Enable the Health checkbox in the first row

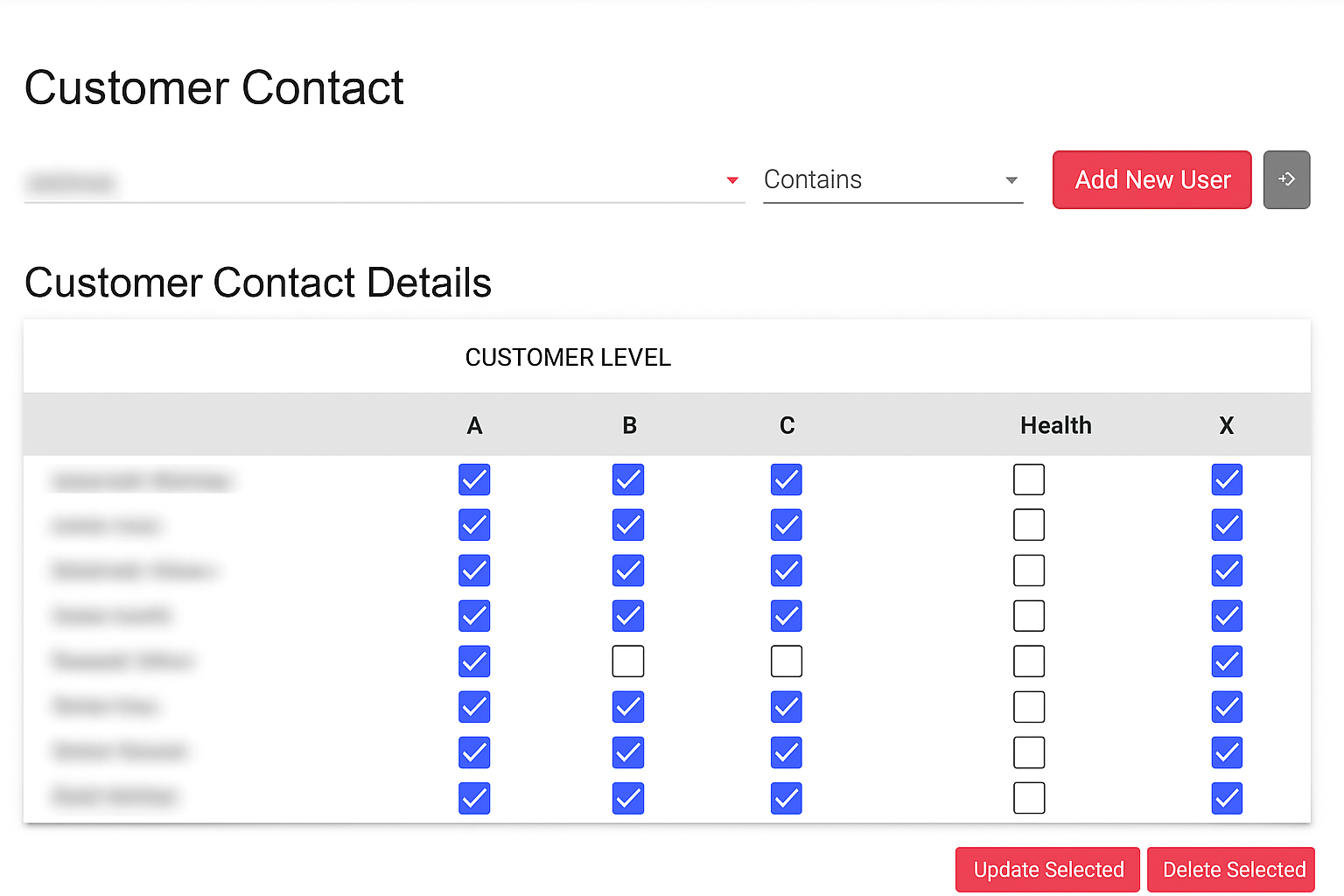click(x=1029, y=479)
